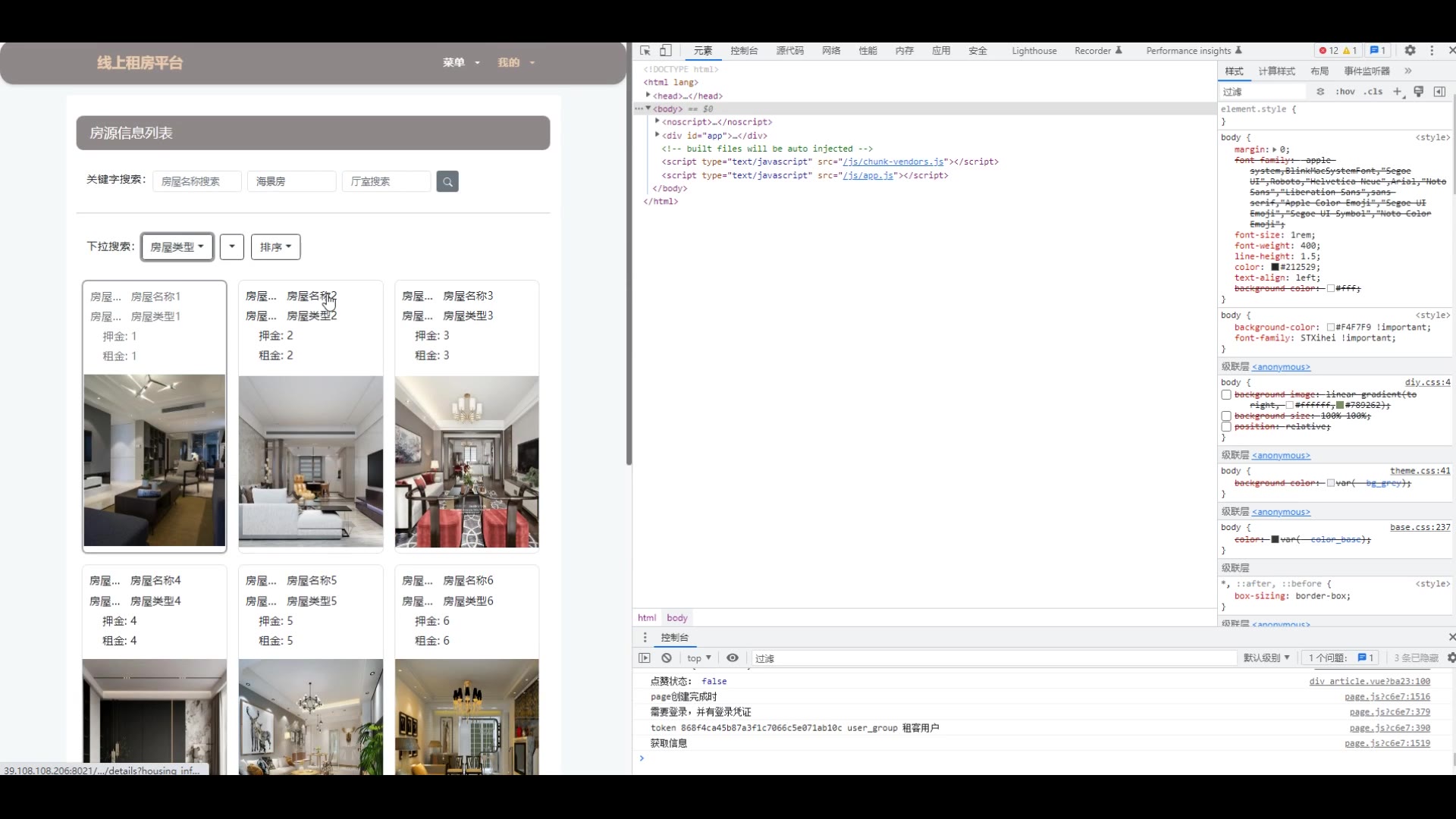Follow the /js/chunk-vendors.js link
1456x819 pixels.
893,162
